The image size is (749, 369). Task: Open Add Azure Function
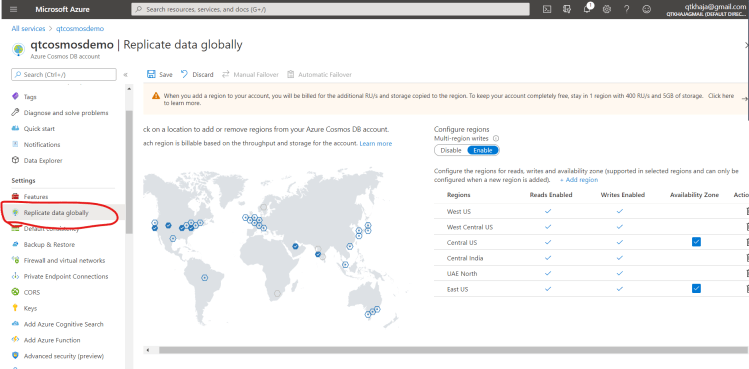pyautogui.click(x=52, y=340)
